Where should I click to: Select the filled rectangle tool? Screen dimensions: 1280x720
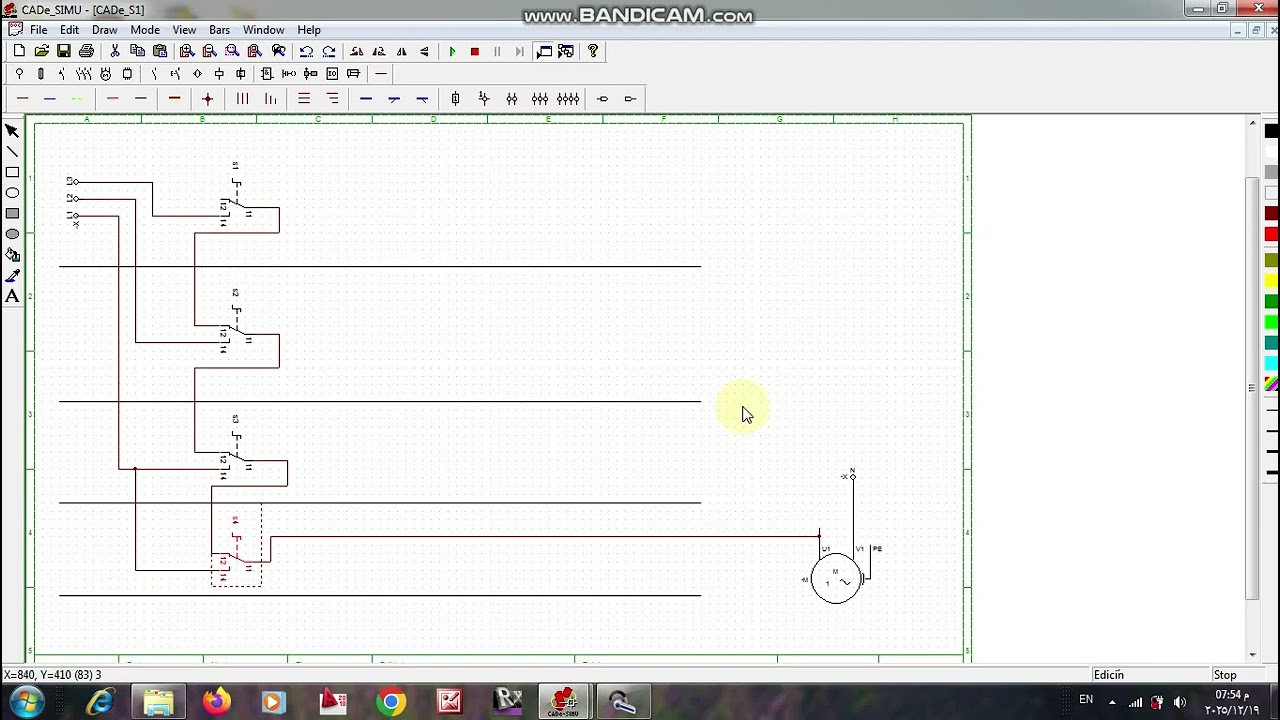click(x=12, y=213)
